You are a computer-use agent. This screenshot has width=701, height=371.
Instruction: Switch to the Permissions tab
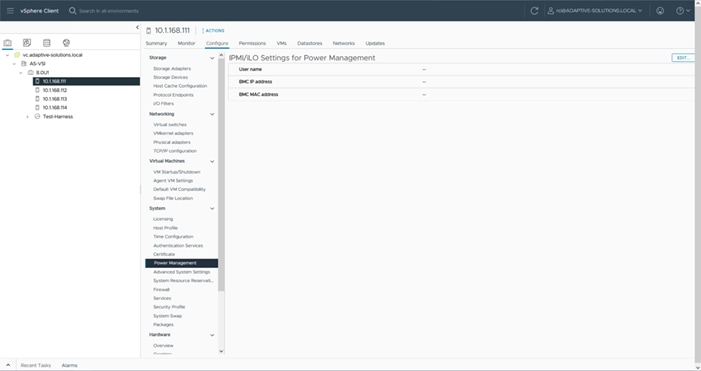(x=252, y=43)
